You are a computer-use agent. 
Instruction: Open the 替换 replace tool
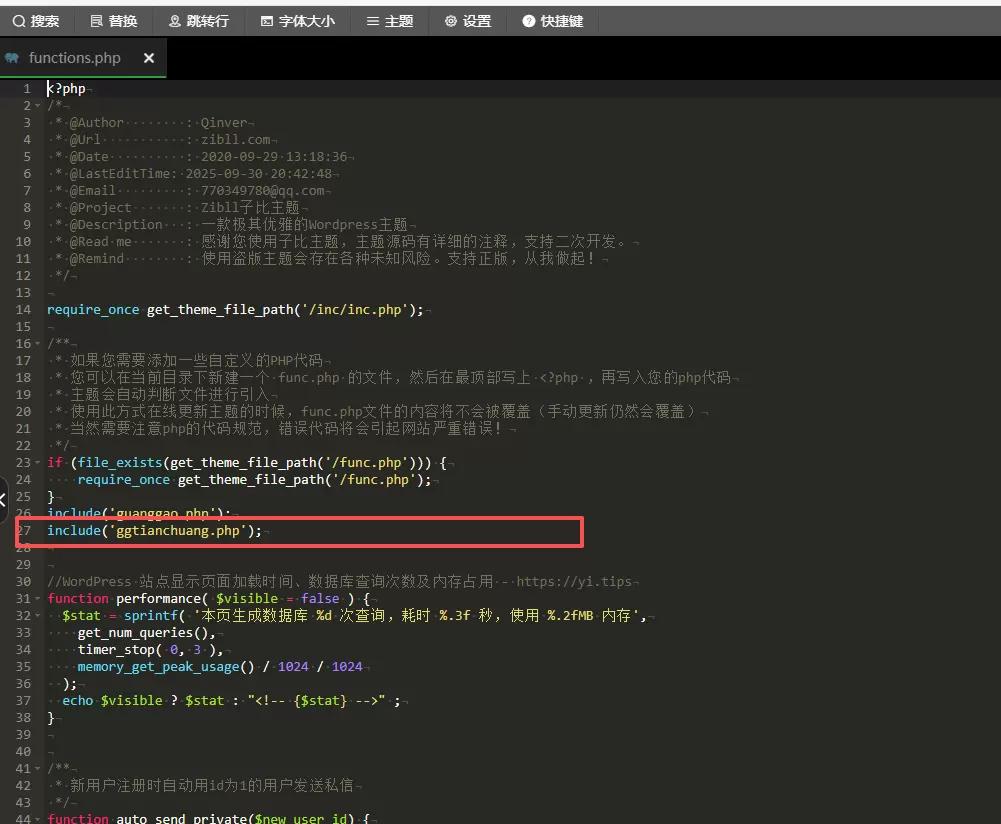click(x=114, y=21)
